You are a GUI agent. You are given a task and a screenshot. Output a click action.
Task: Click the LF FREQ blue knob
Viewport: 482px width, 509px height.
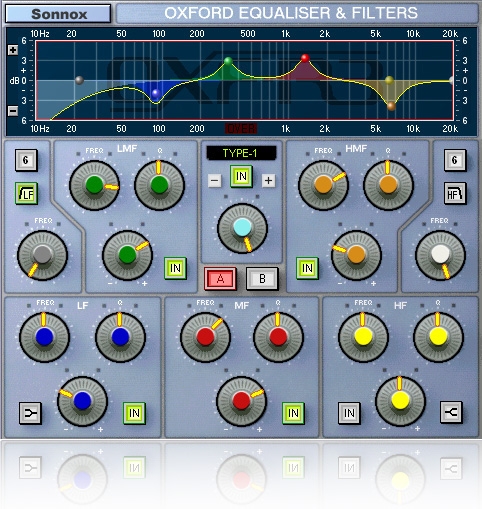[x=44, y=337]
